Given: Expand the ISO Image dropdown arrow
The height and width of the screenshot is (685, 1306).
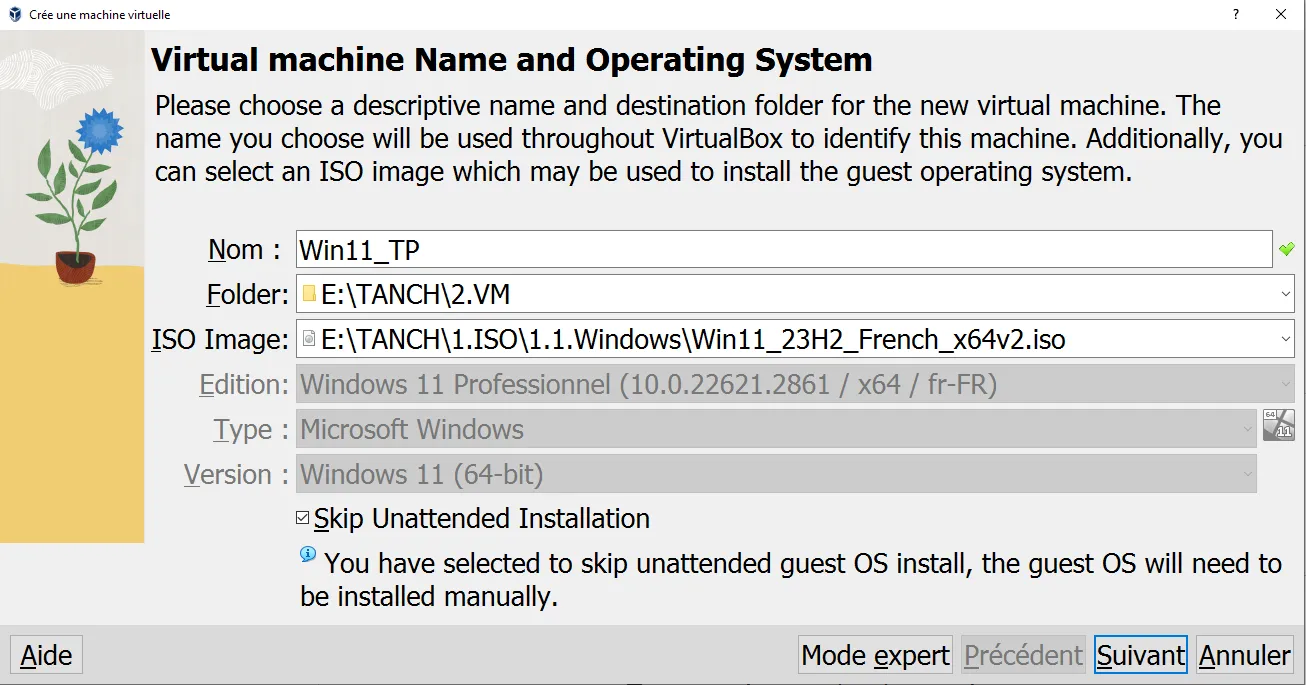Looking at the screenshot, I should coord(1285,339).
